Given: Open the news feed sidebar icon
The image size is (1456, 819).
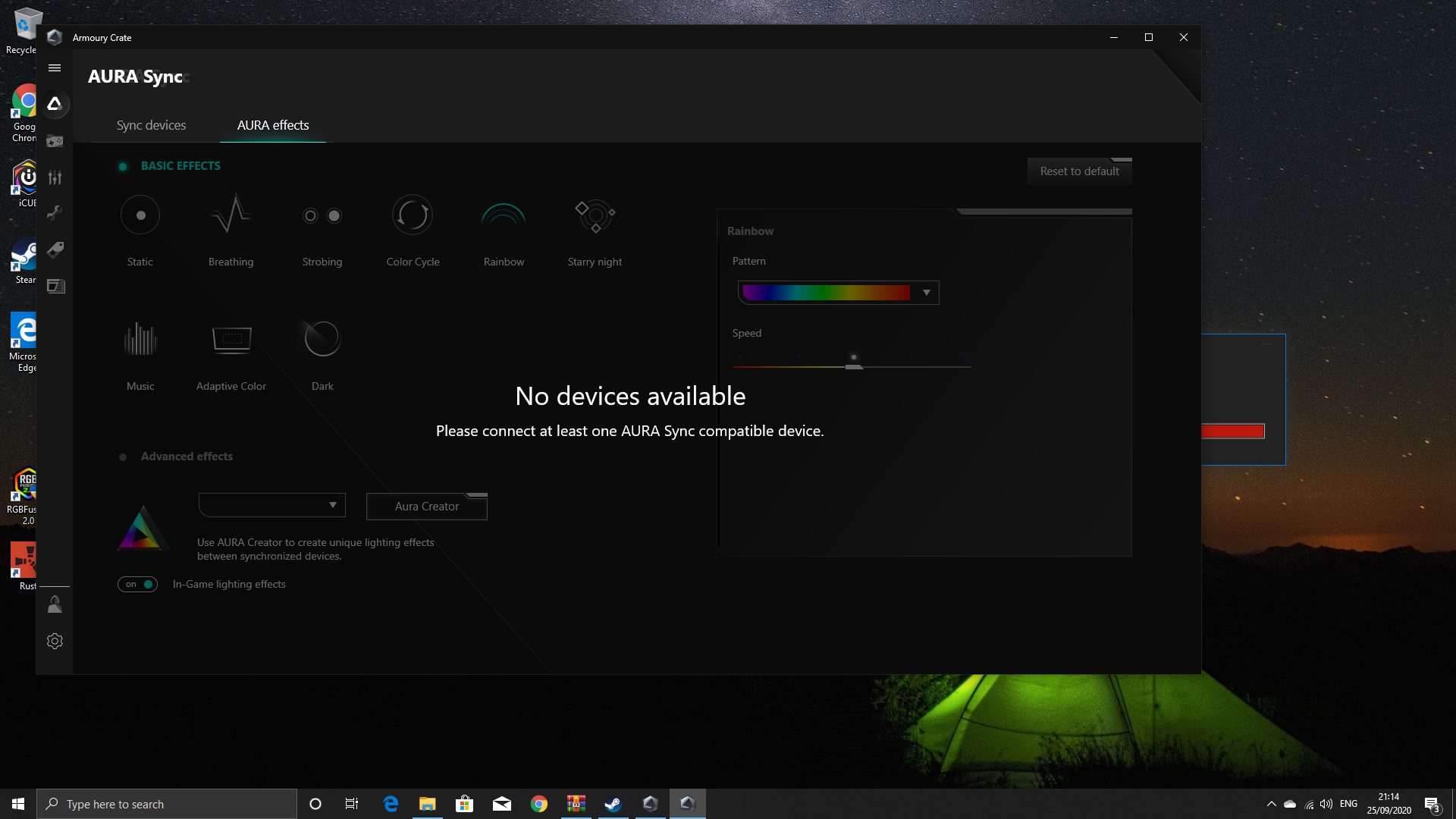Looking at the screenshot, I should pyautogui.click(x=55, y=286).
